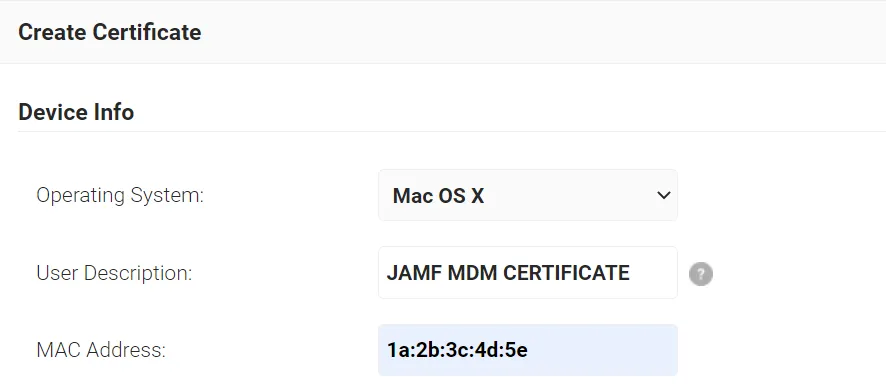The width and height of the screenshot is (886, 388).
Task: Expand dropdown using the chevron arrow
Action: tap(663, 195)
